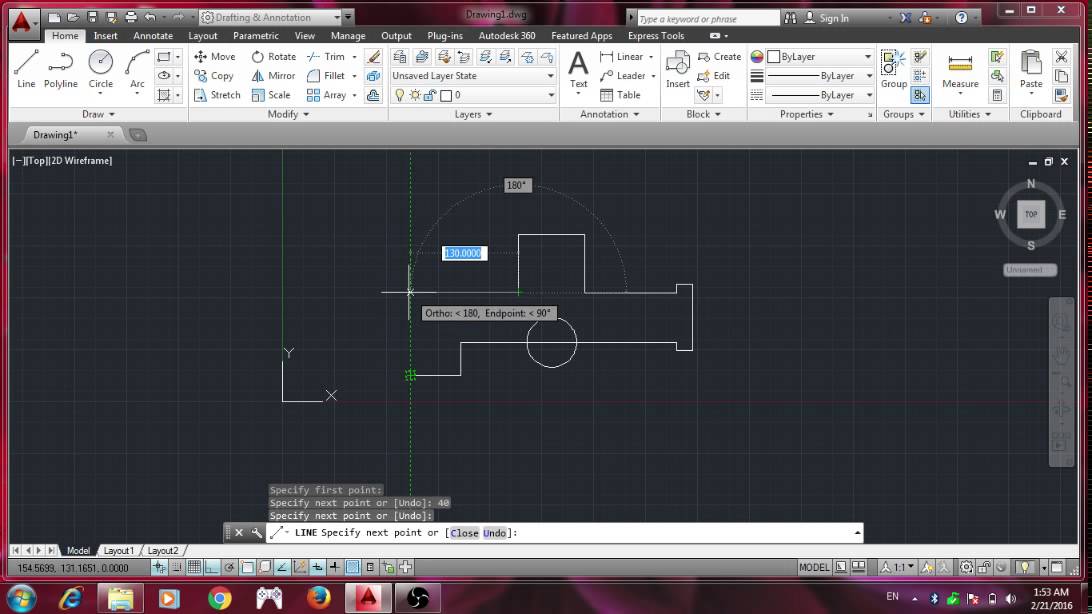
Task: Open the ByLayer linetype dropdown
Action: [x=820, y=95]
